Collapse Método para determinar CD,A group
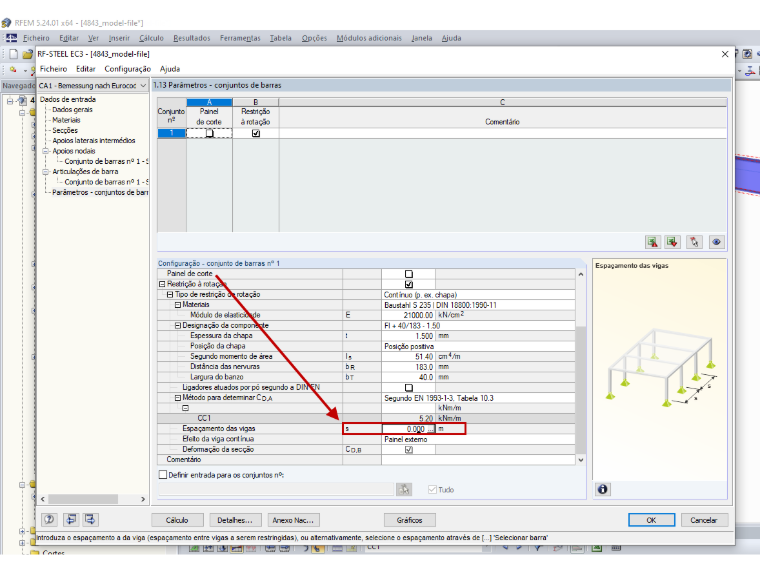Screen dimensions: 760x570 coord(177,397)
